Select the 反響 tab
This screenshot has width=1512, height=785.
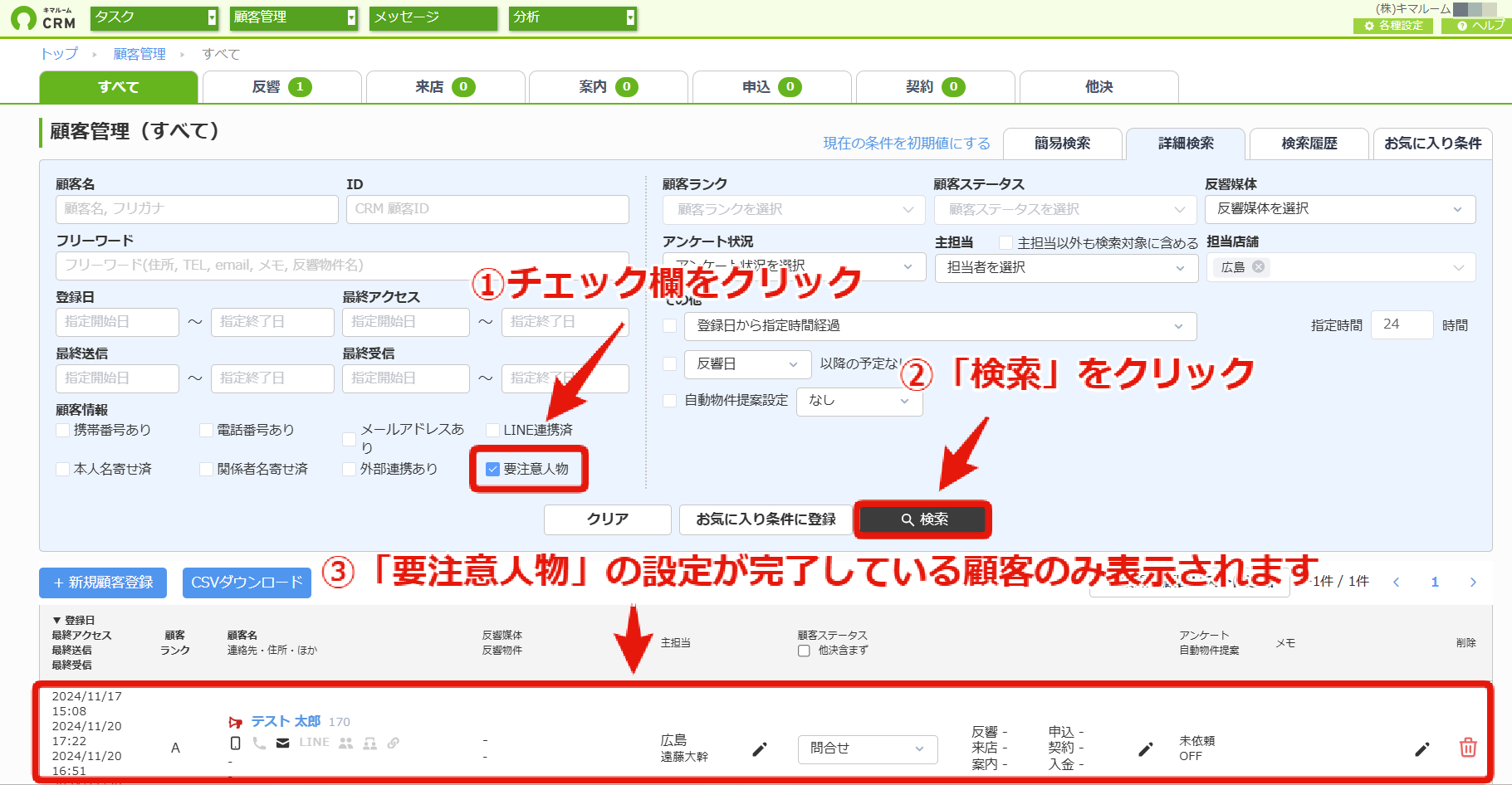(x=282, y=87)
